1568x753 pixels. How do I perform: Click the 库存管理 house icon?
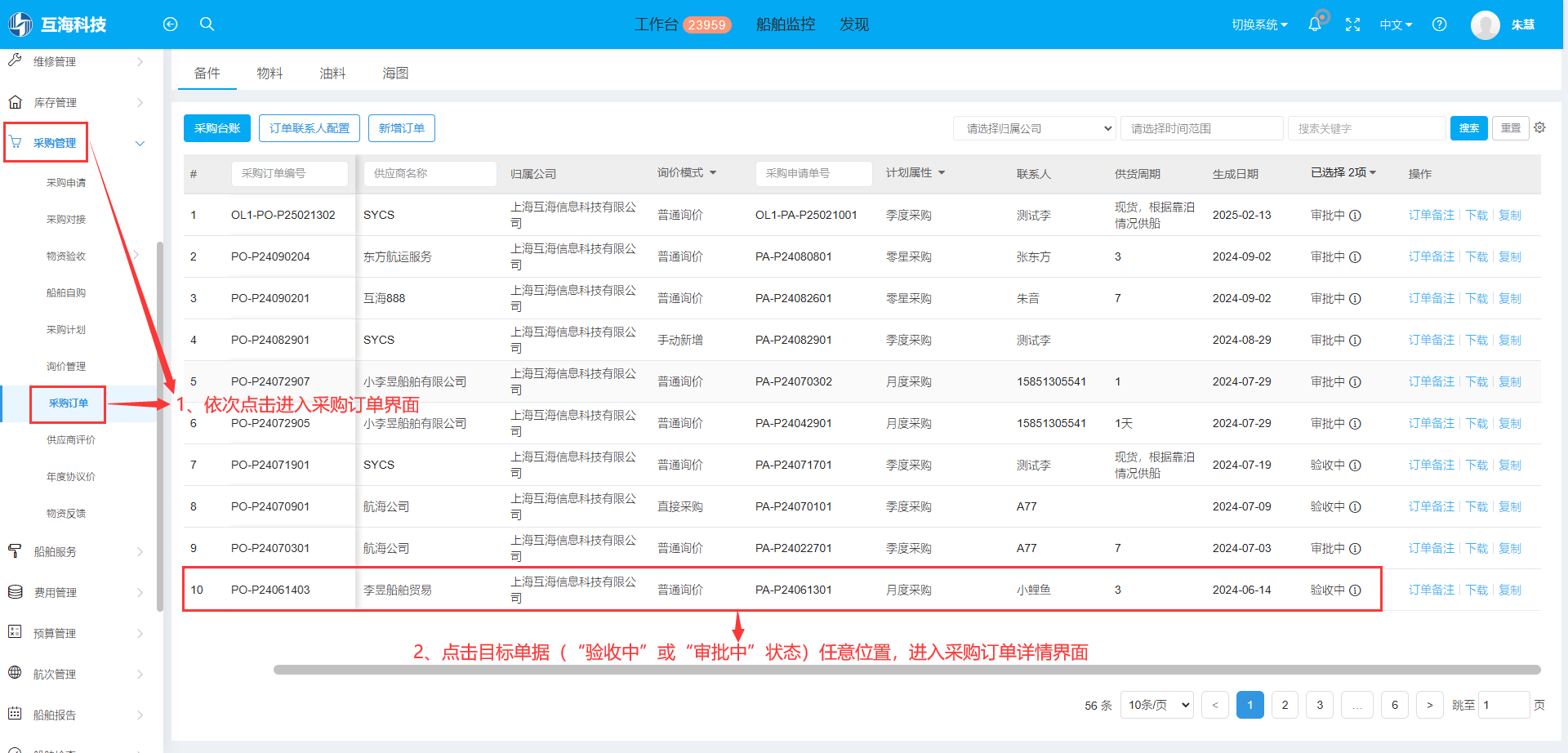(x=15, y=102)
